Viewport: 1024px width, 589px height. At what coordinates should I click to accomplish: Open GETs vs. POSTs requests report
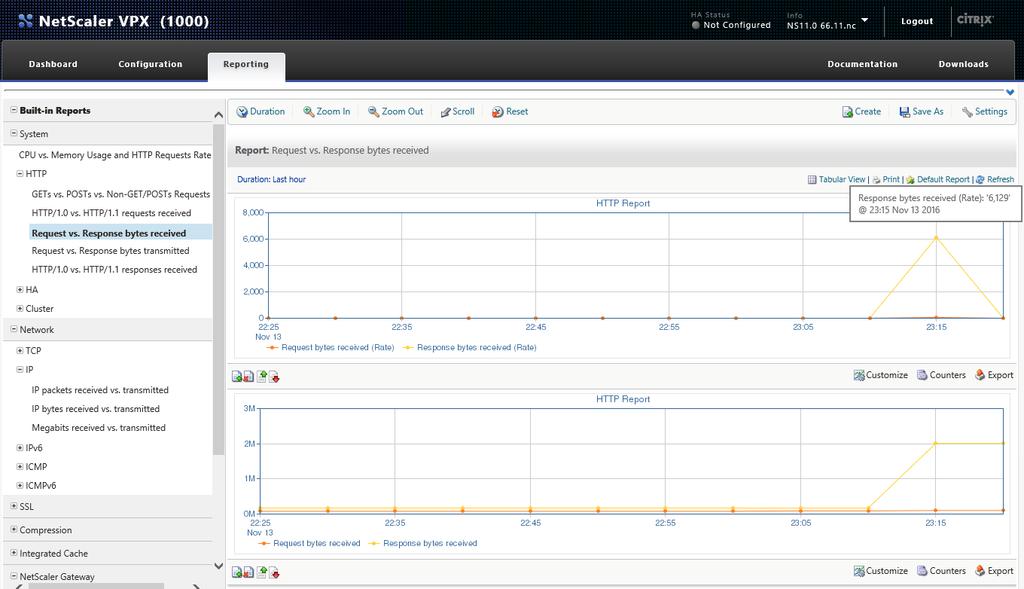121,194
